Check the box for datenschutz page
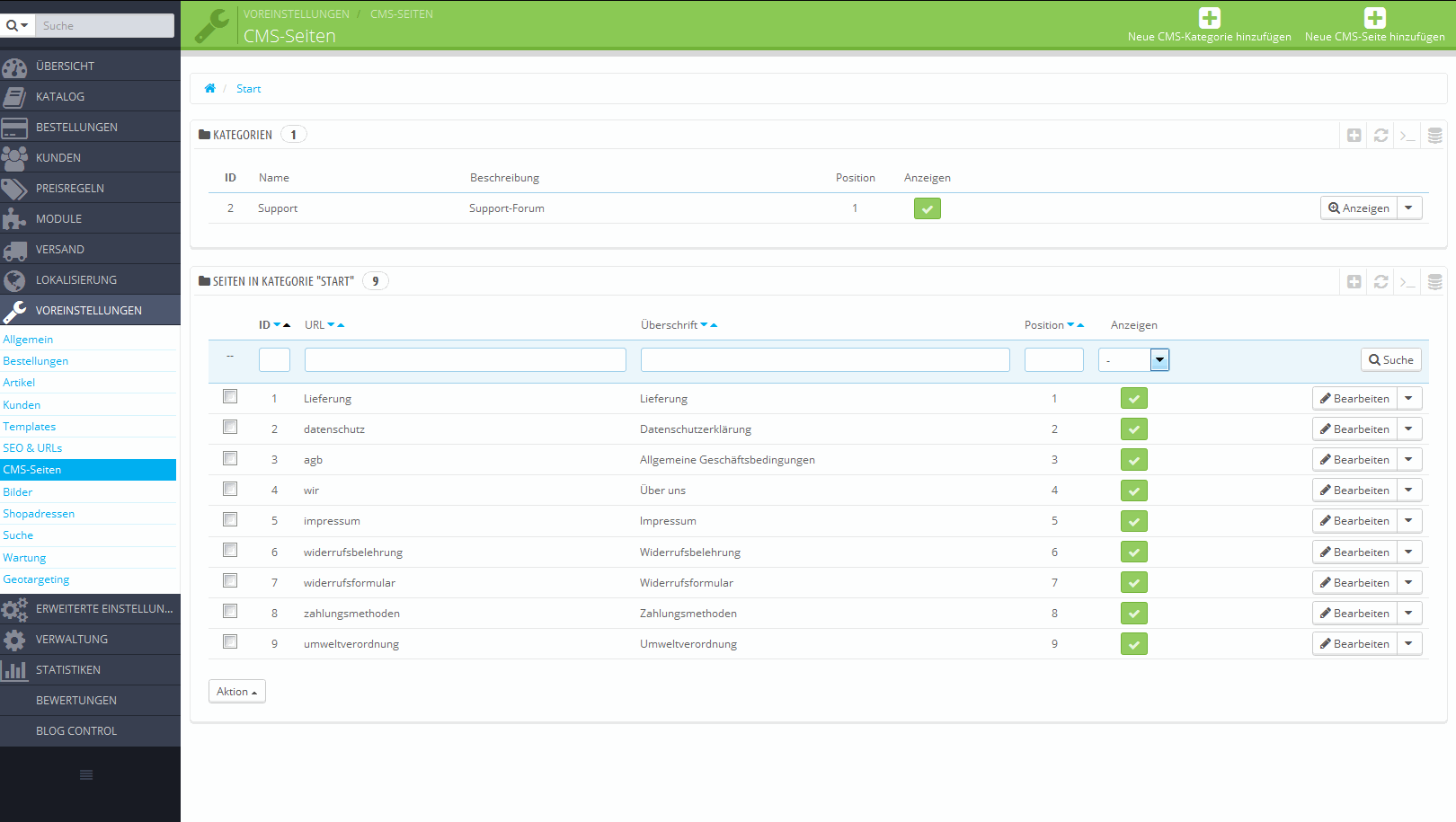Viewport: 1456px width, 822px height. click(x=230, y=427)
